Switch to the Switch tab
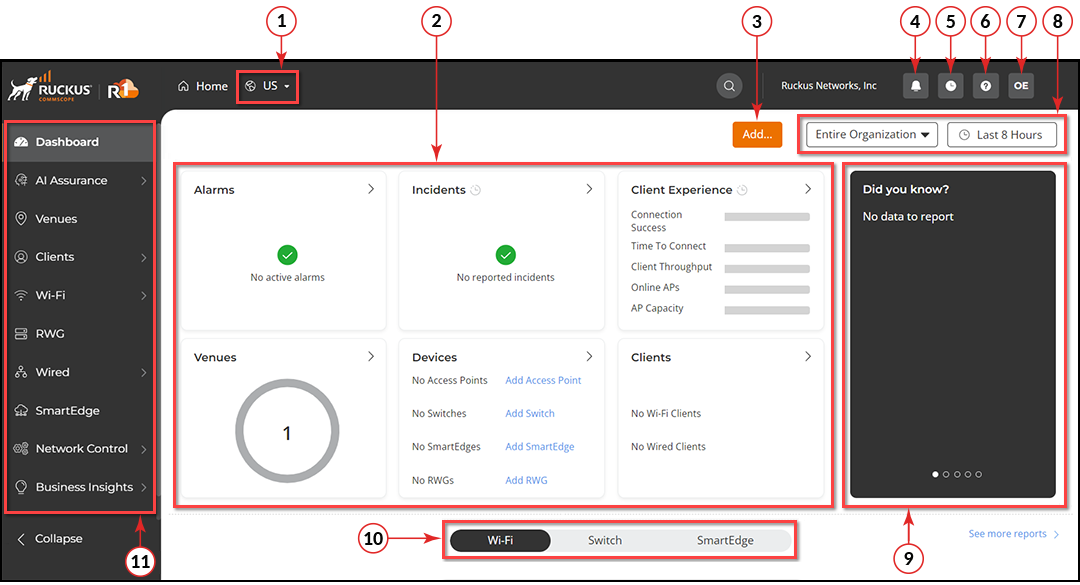The image size is (1080, 585). click(x=605, y=540)
